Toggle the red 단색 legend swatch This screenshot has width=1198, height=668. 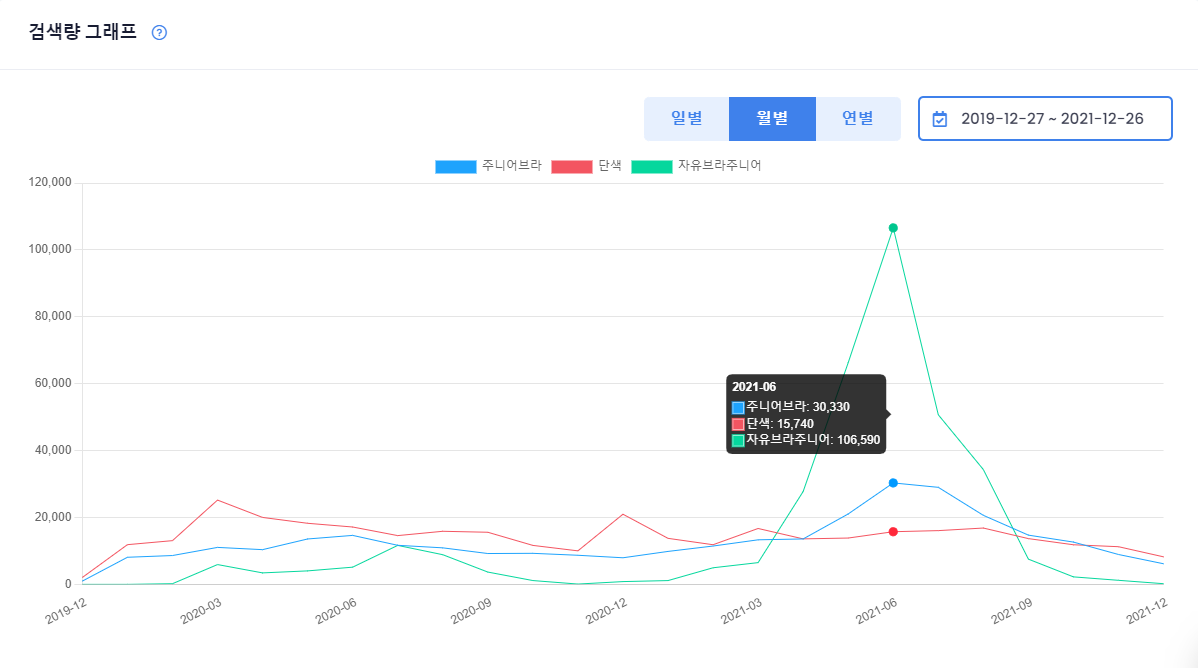571,167
